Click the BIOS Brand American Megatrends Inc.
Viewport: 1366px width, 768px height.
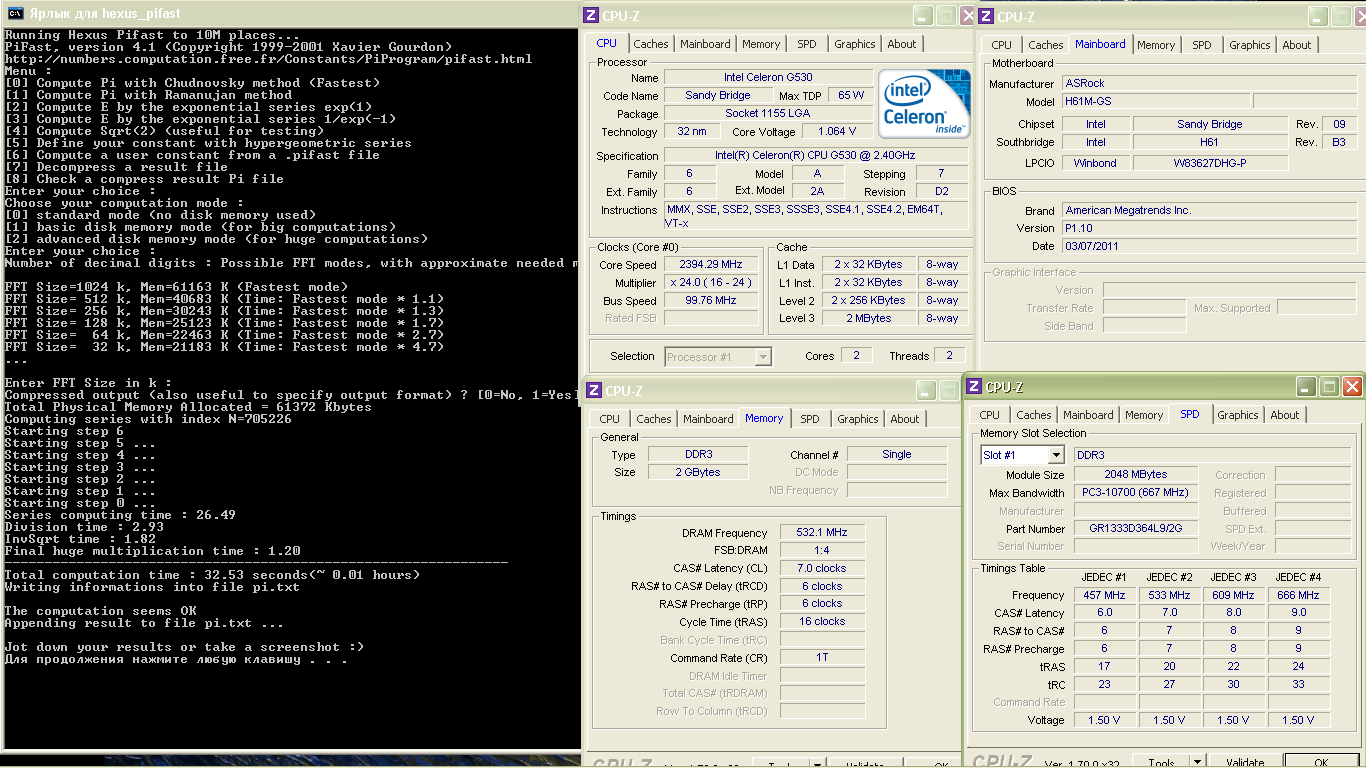pos(1207,210)
